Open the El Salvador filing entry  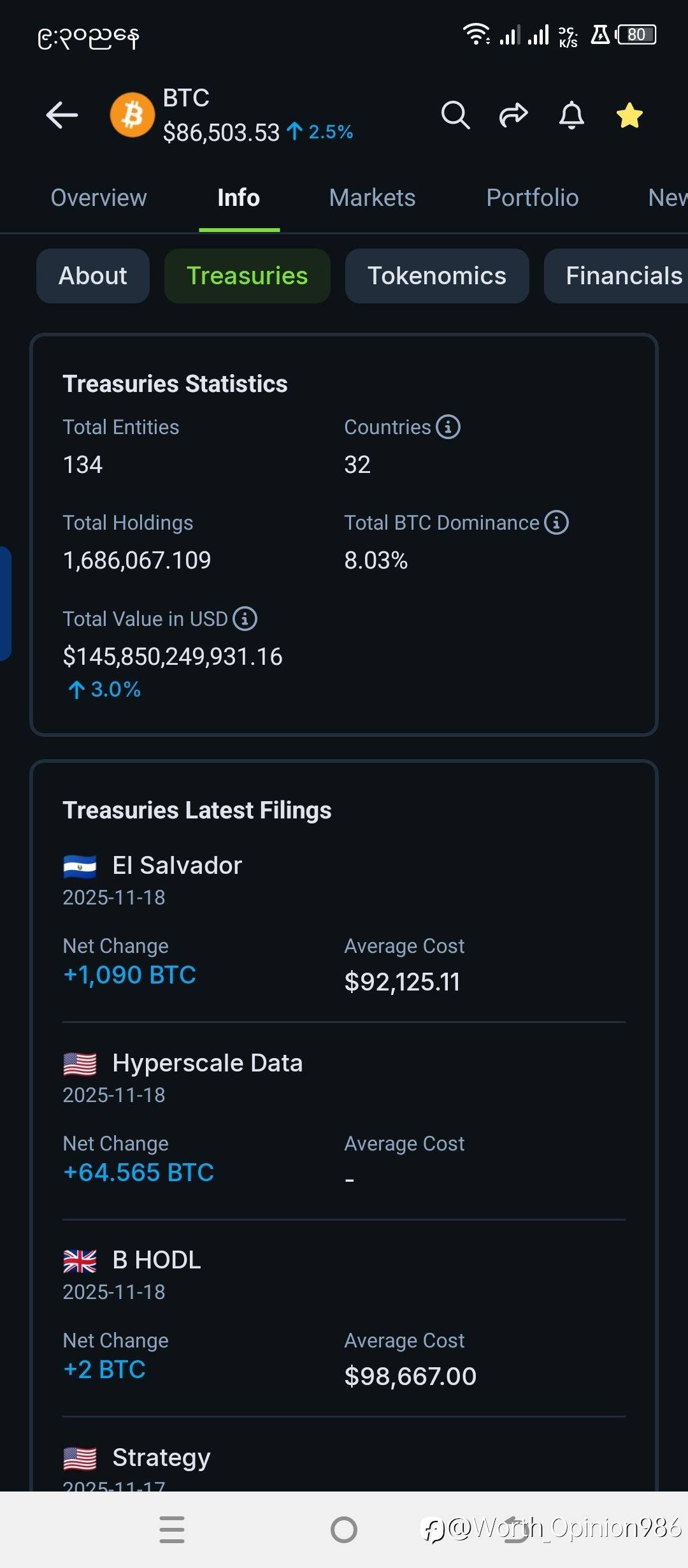click(x=177, y=866)
